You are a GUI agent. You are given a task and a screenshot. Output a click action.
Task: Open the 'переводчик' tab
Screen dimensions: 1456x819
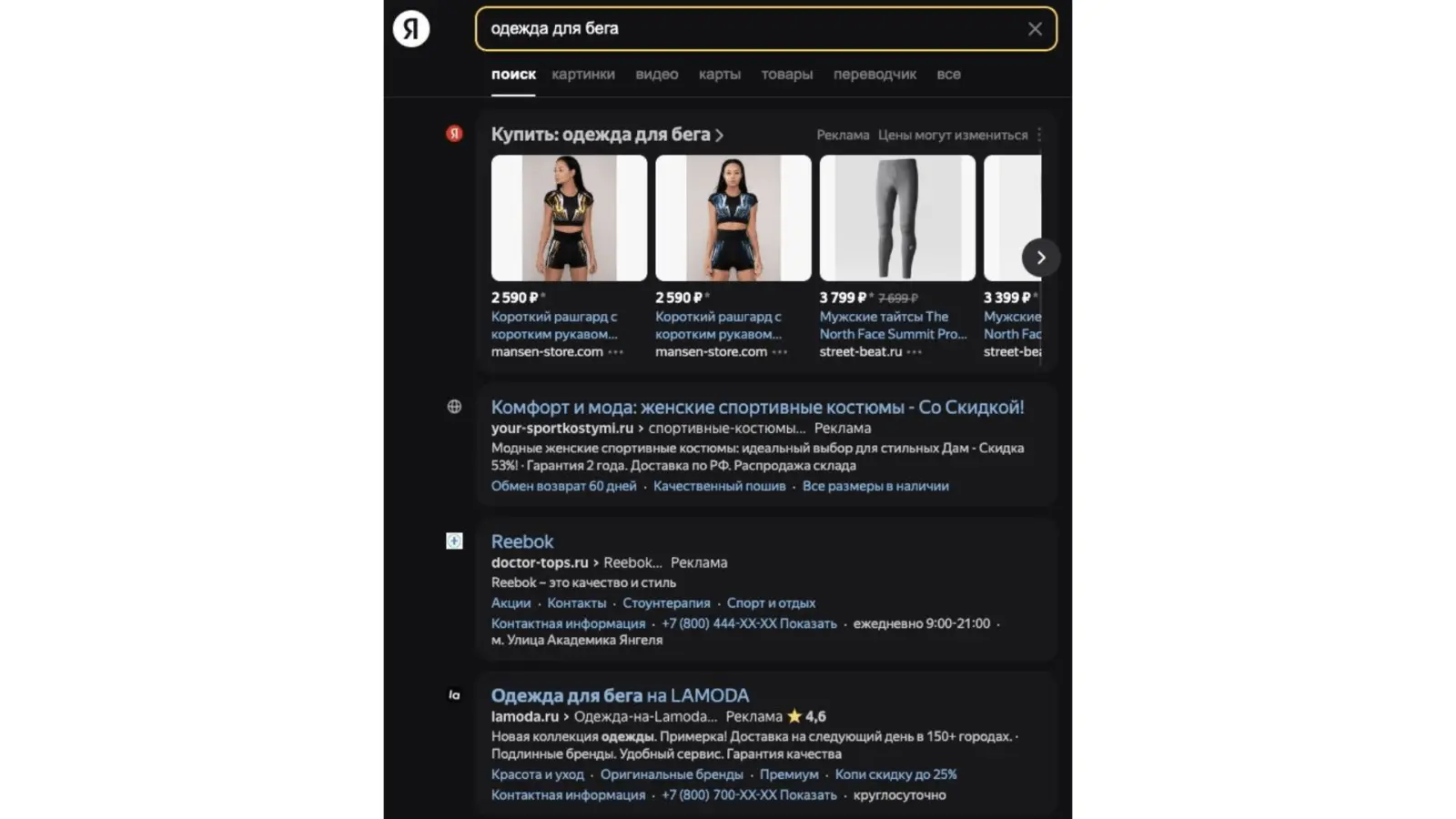(x=875, y=75)
